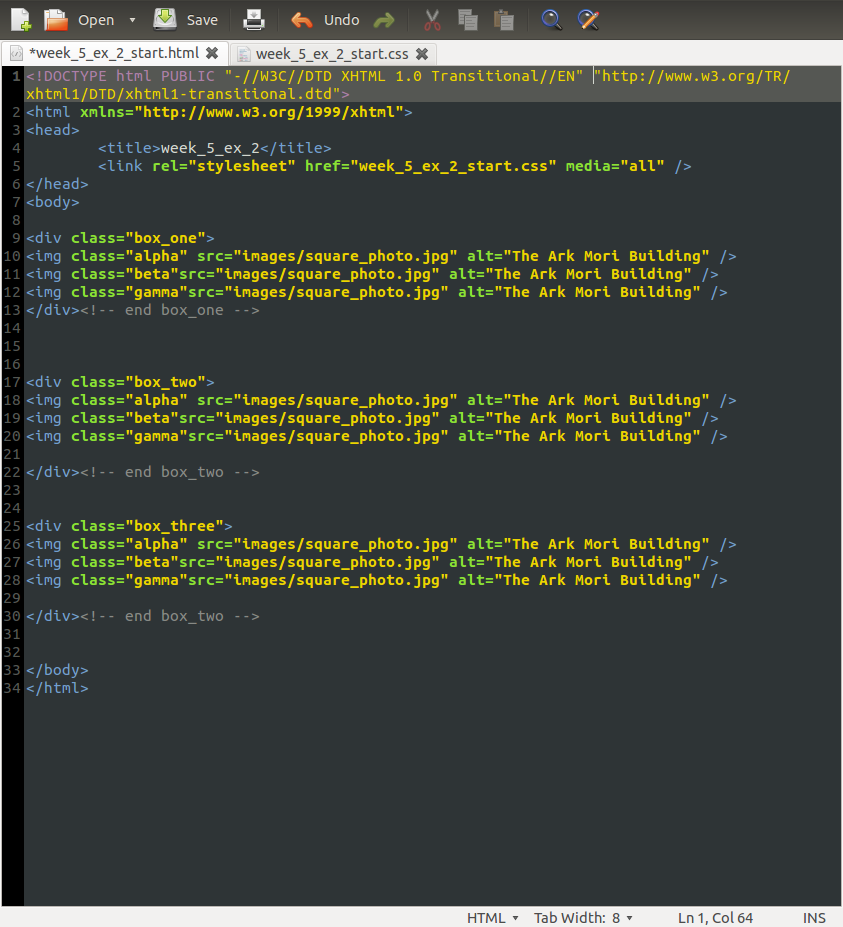Select the week_5_ex_2_start.html tab
843x927 pixels.
point(113,54)
